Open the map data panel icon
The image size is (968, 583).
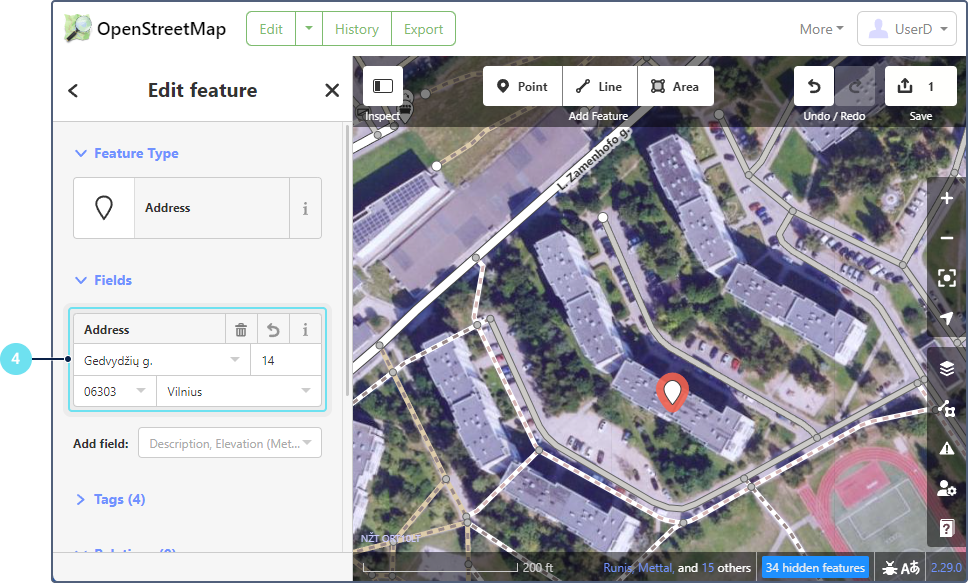(946, 408)
